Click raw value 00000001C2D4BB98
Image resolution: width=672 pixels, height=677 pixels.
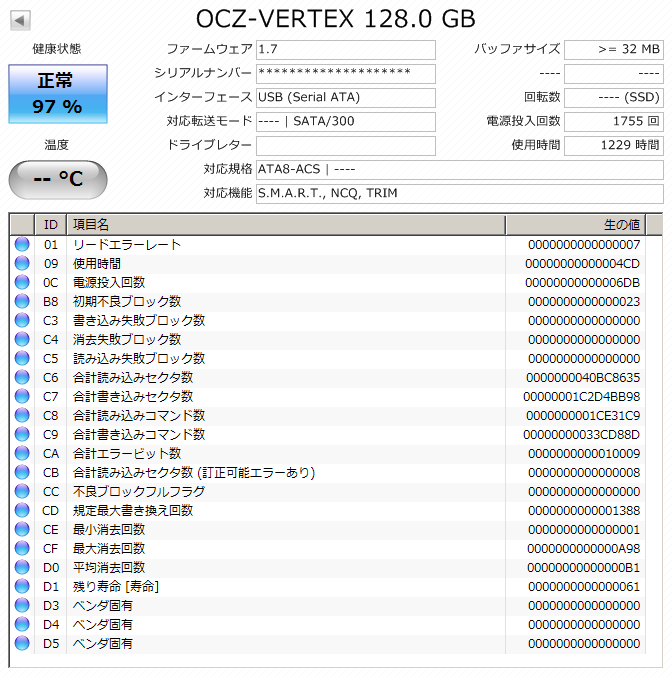point(582,397)
